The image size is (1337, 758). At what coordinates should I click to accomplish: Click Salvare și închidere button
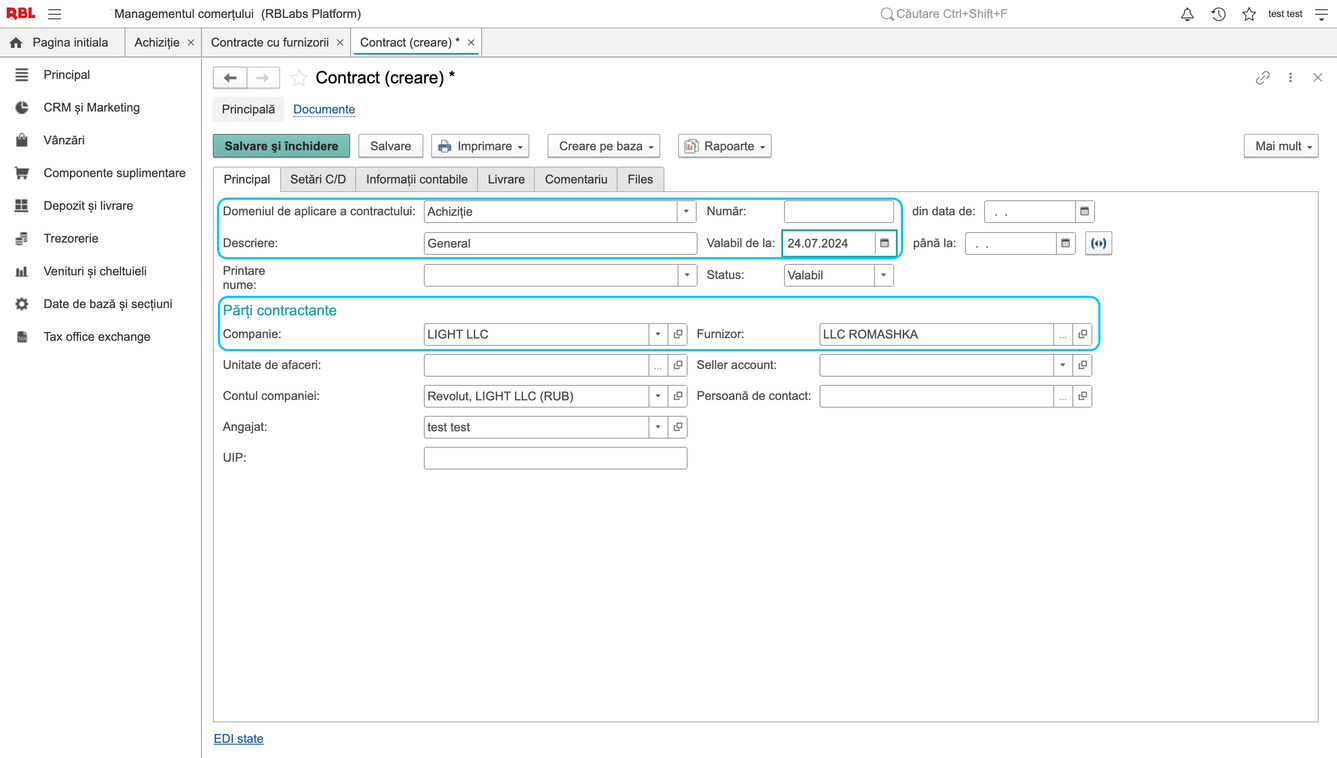282,146
